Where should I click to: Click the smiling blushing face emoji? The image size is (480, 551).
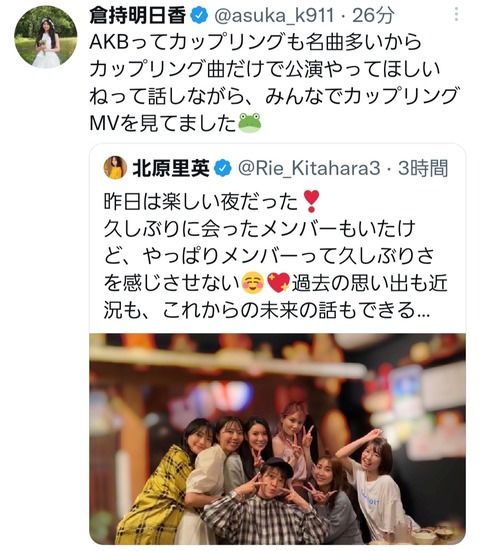[254, 283]
